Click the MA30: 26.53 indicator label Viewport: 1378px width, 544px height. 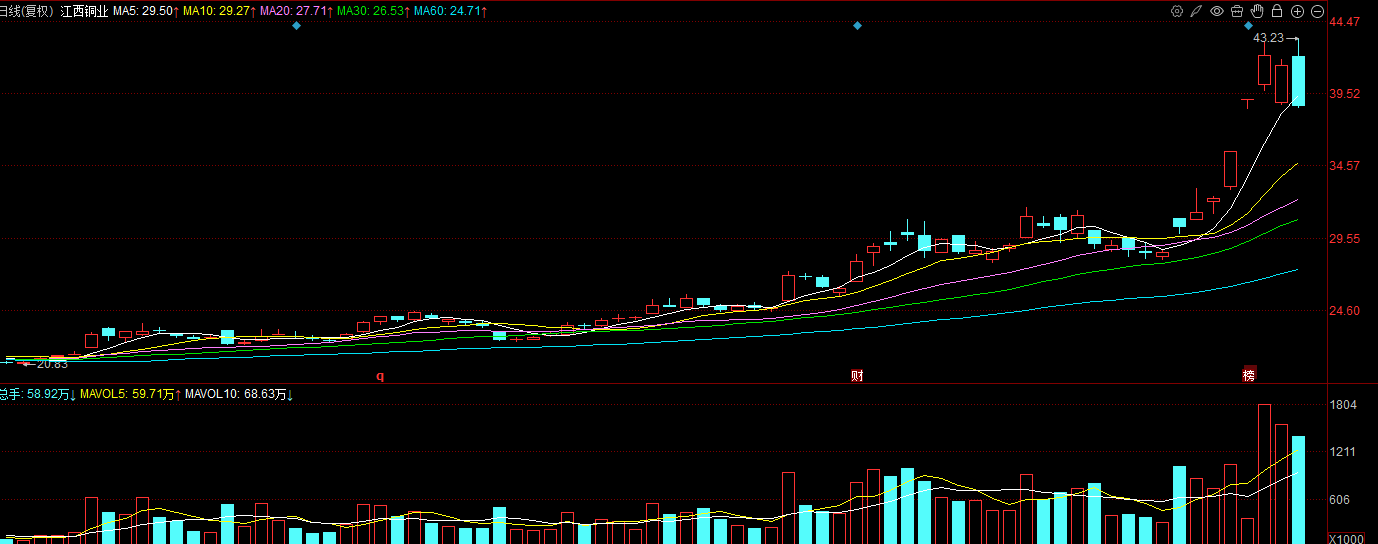click(x=374, y=11)
